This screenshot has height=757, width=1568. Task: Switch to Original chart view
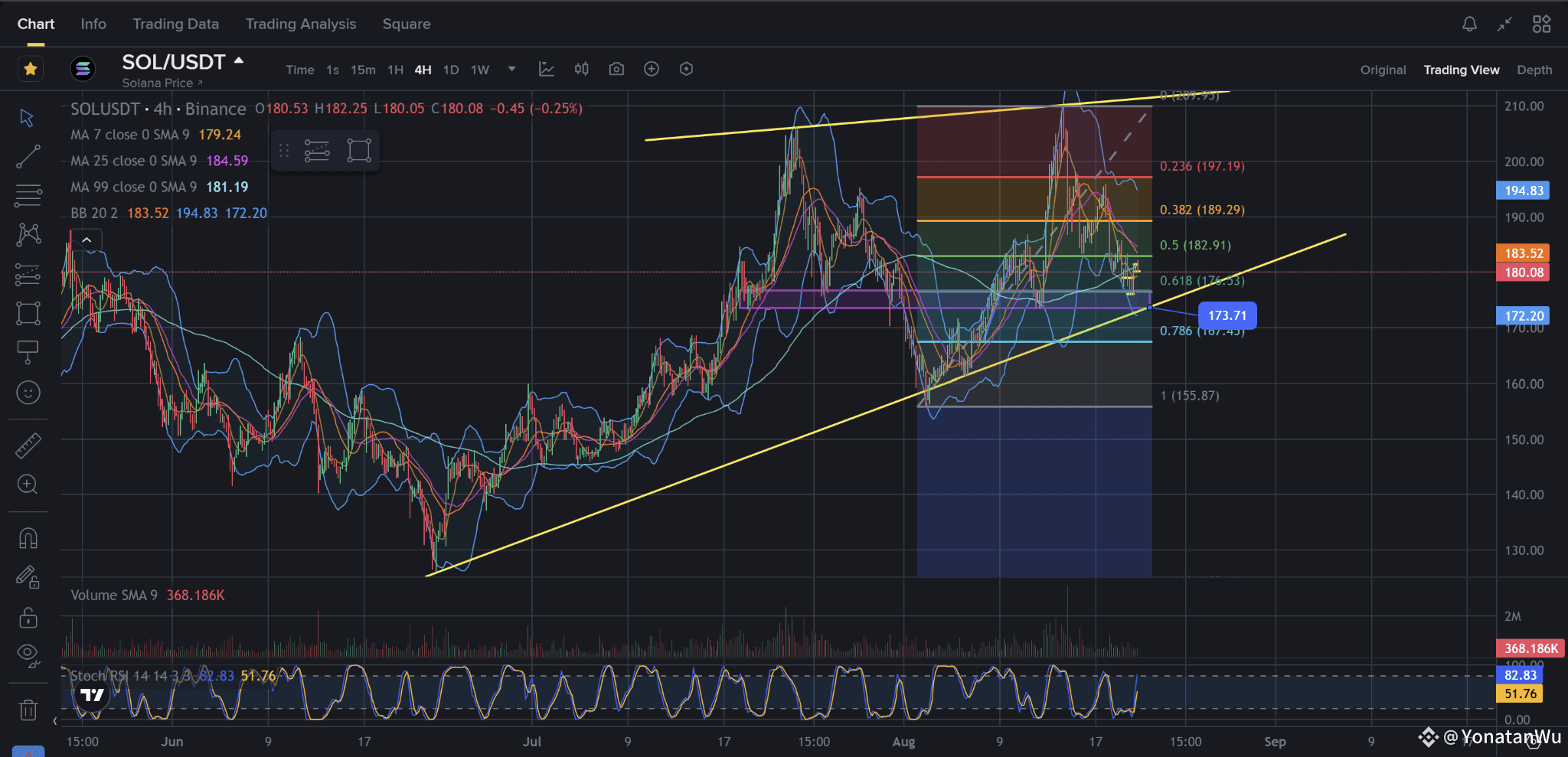1383,70
